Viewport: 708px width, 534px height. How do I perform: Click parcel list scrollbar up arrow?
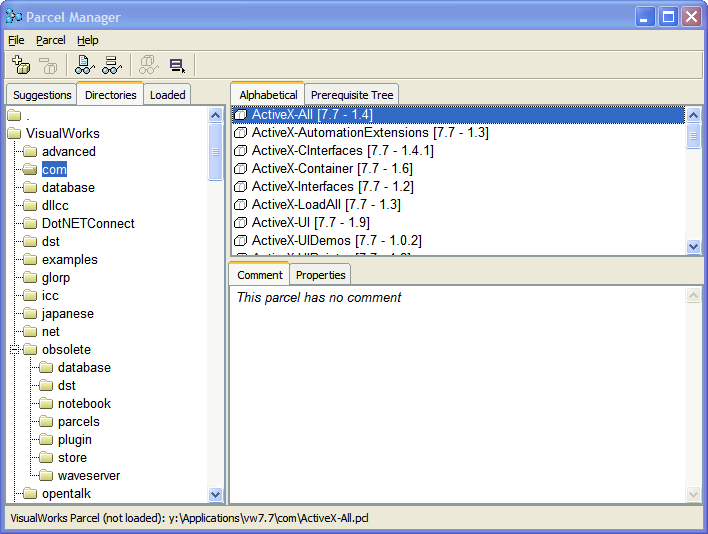pos(693,115)
